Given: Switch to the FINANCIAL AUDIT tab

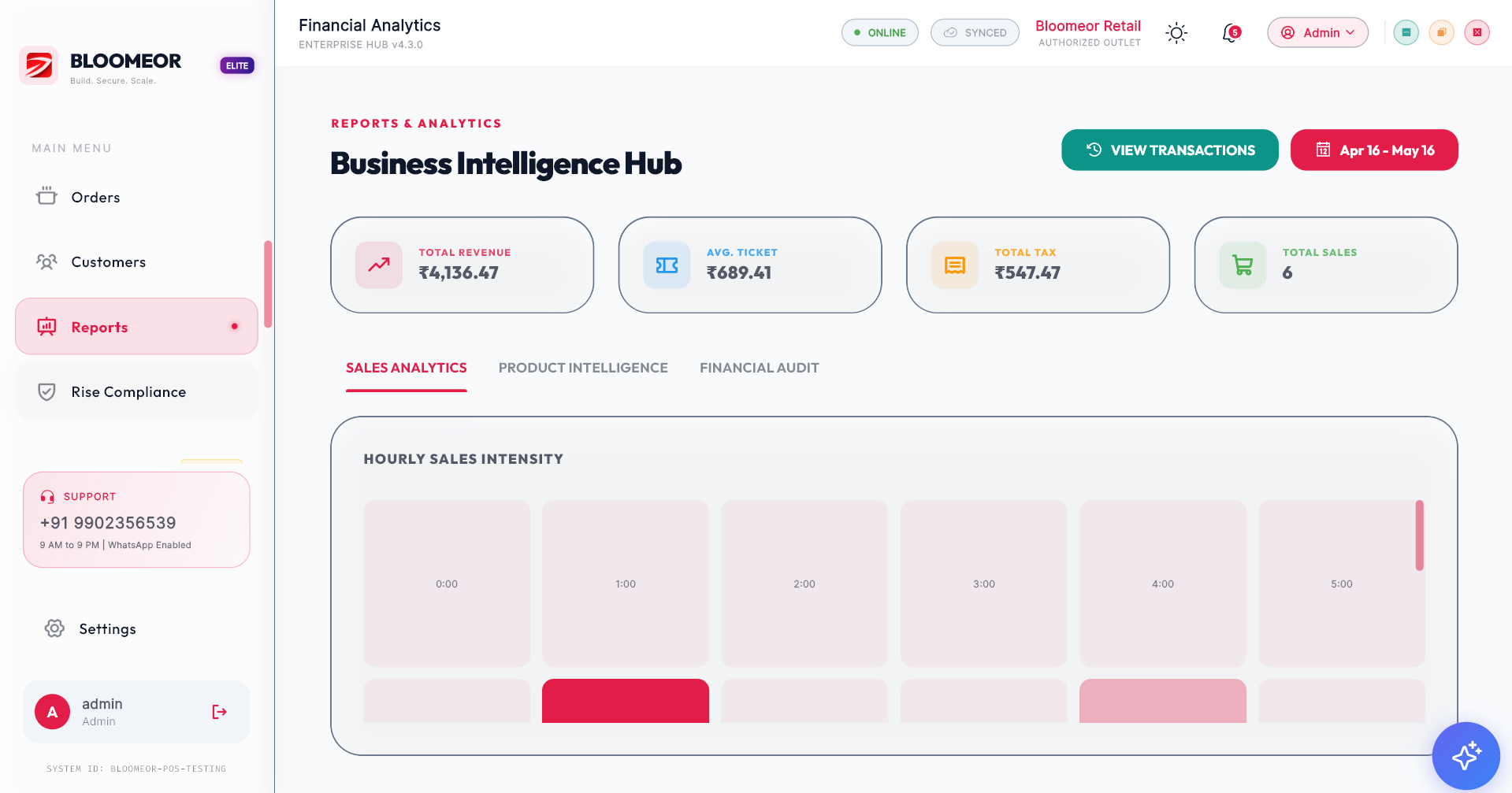Looking at the screenshot, I should point(760,368).
